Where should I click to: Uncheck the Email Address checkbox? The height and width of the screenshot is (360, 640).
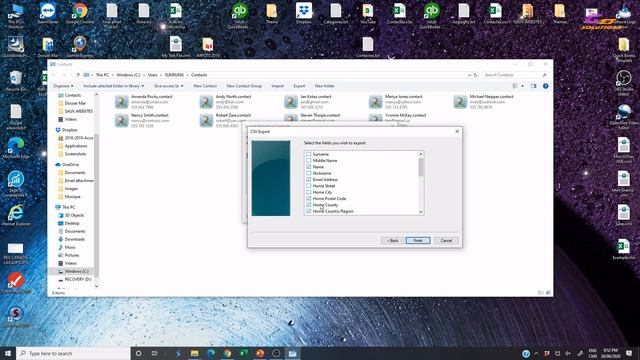tap(309, 180)
